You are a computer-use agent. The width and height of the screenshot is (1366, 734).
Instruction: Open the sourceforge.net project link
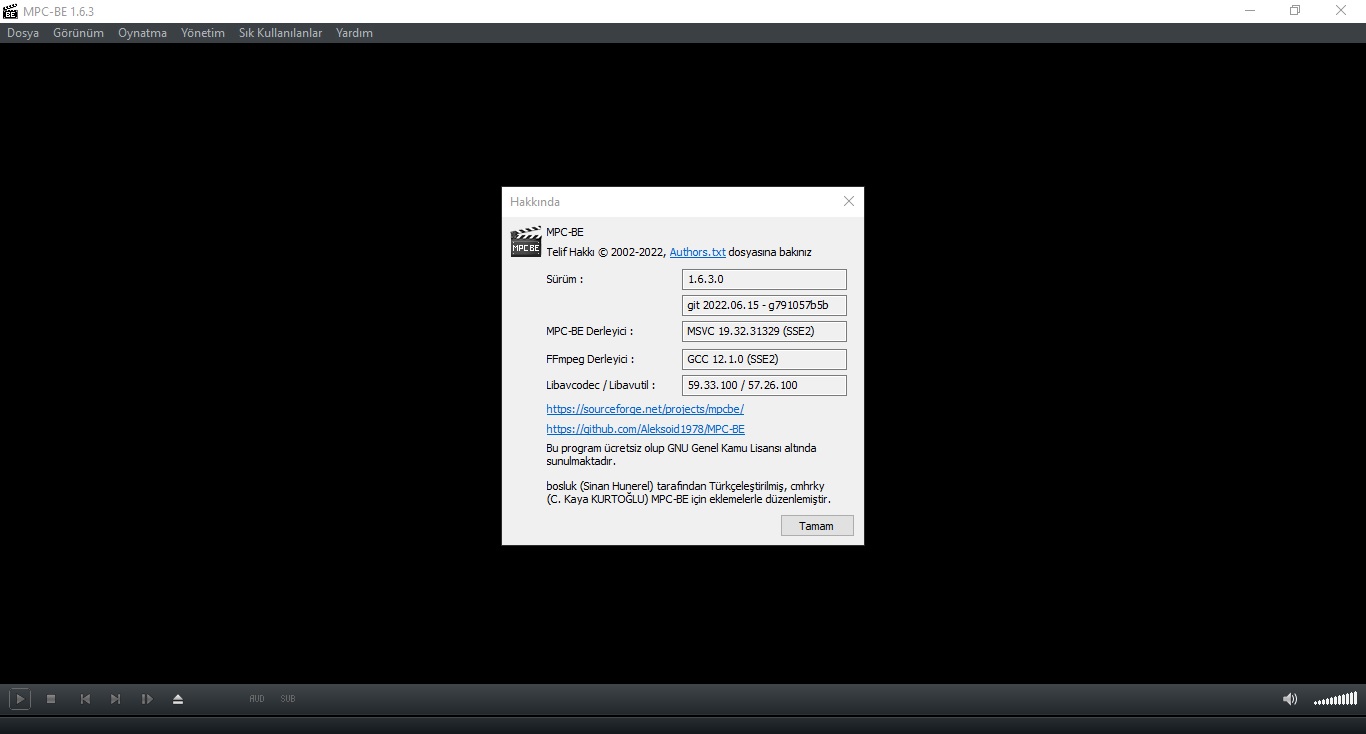(645, 409)
